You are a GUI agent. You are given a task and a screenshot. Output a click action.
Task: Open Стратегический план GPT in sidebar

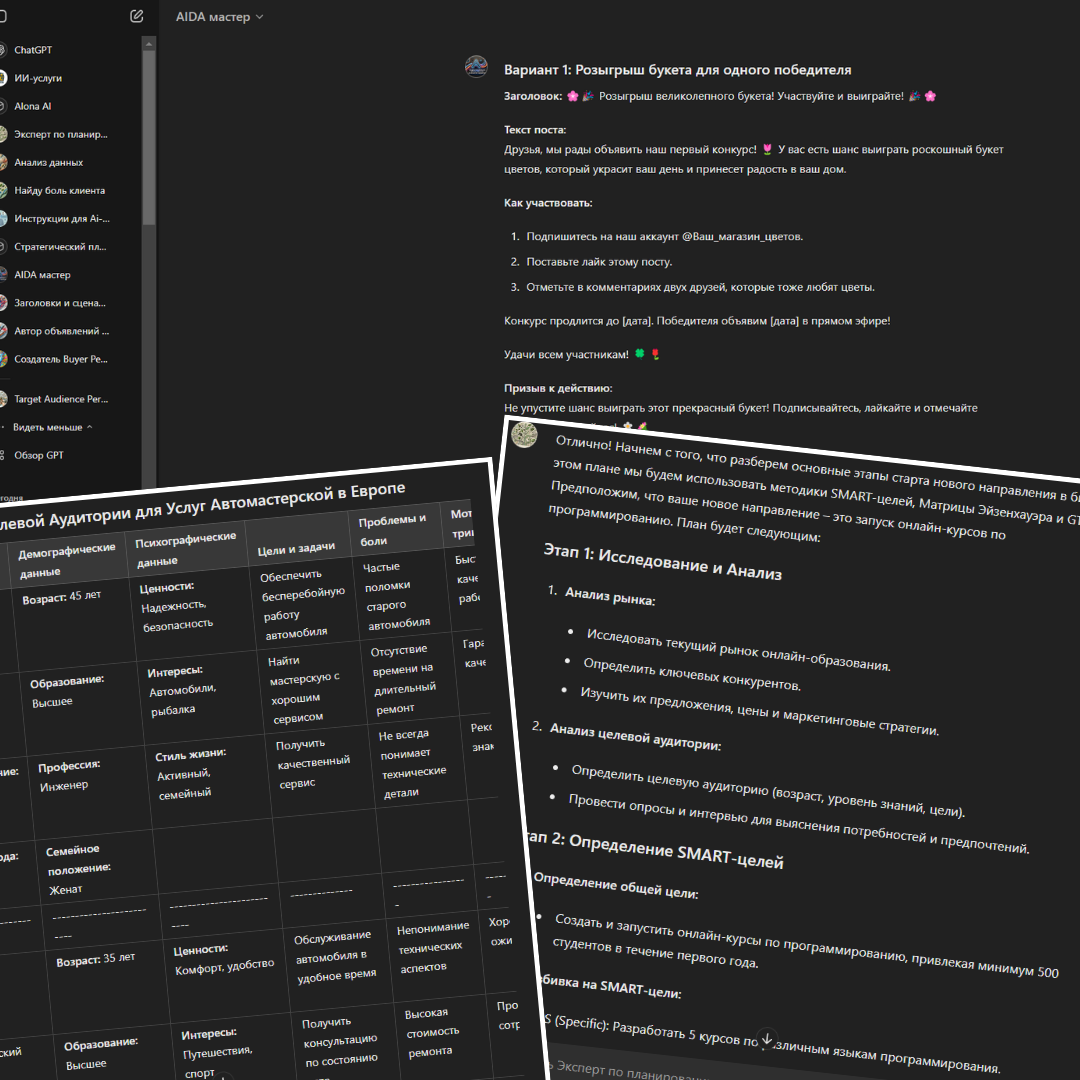(x=60, y=246)
